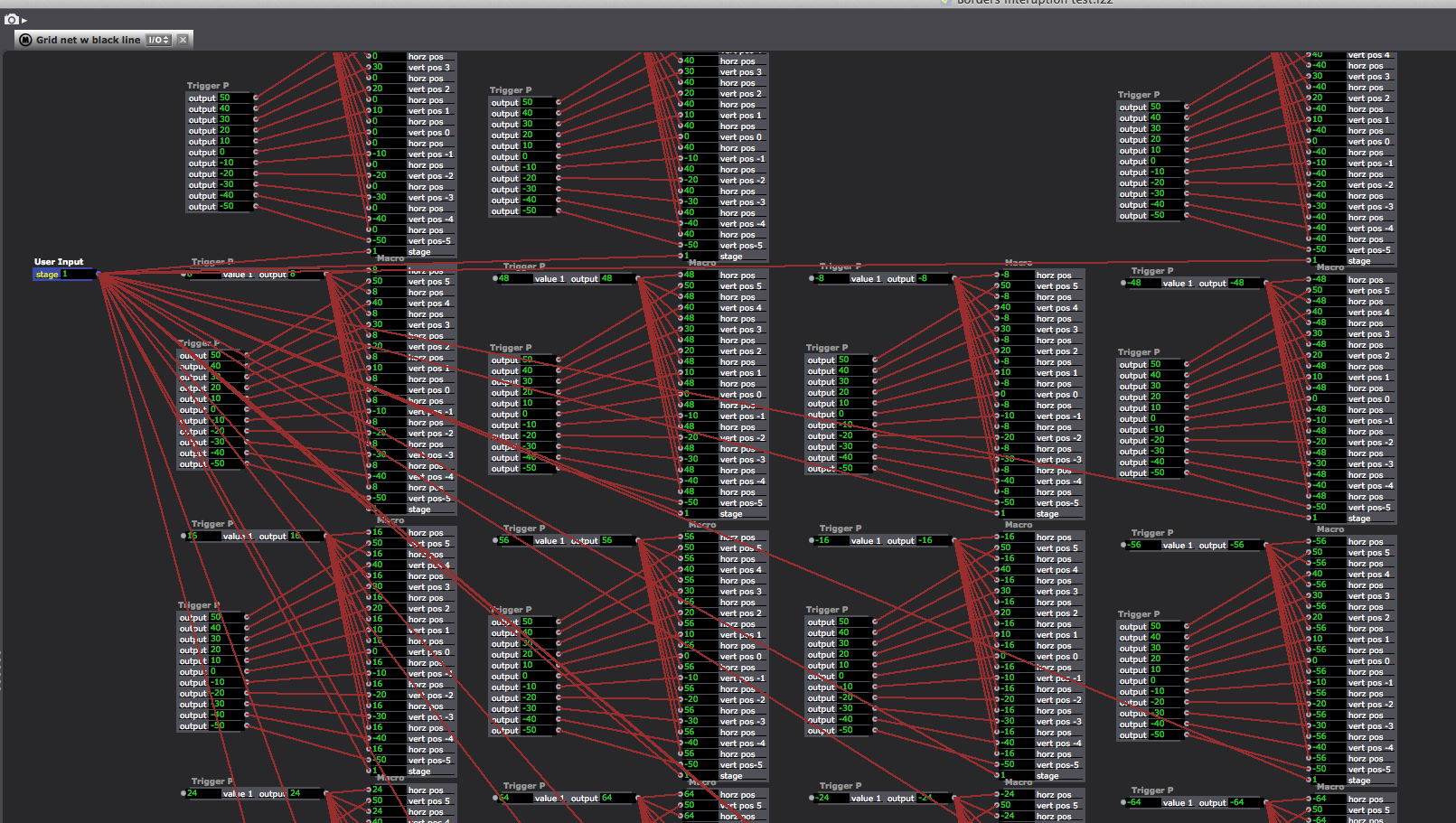Click the output port next to 'output -8'
The width and height of the screenshot is (1456, 823).
click(x=954, y=278)
